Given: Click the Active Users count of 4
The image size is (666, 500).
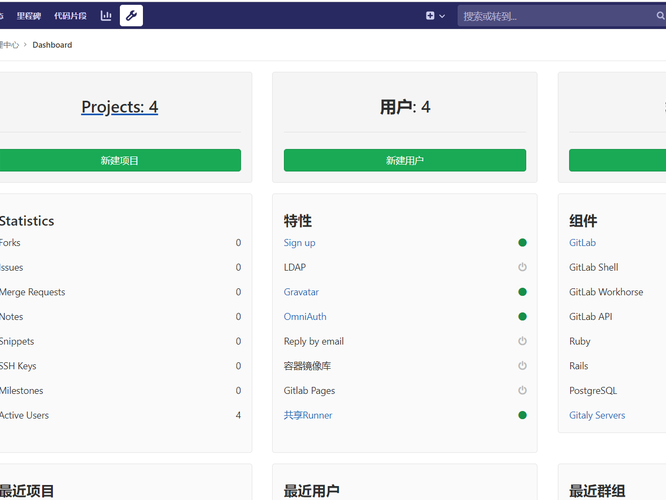Looking at the screenshot, I should [x=238, y=415].
